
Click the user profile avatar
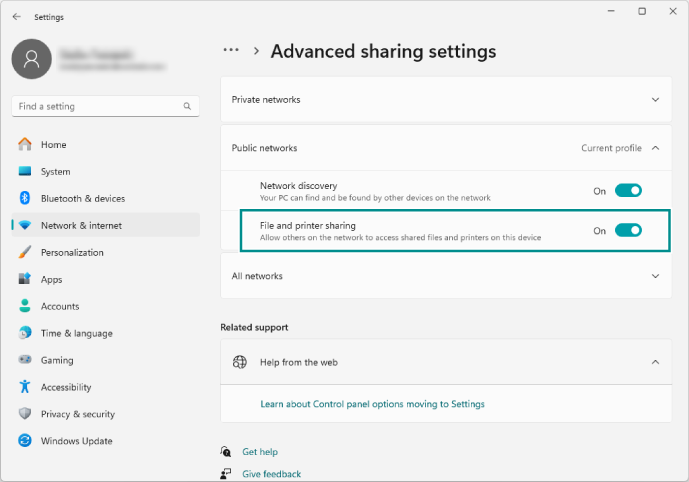(31, 59)
